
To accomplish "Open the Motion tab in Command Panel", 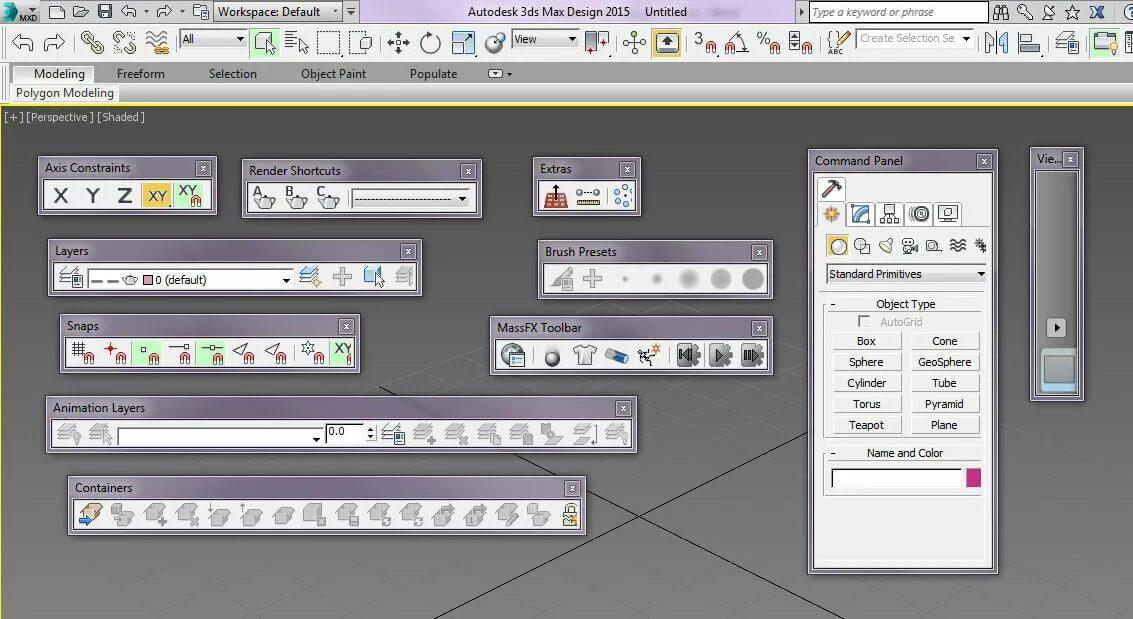I will (x=919, y=214).
